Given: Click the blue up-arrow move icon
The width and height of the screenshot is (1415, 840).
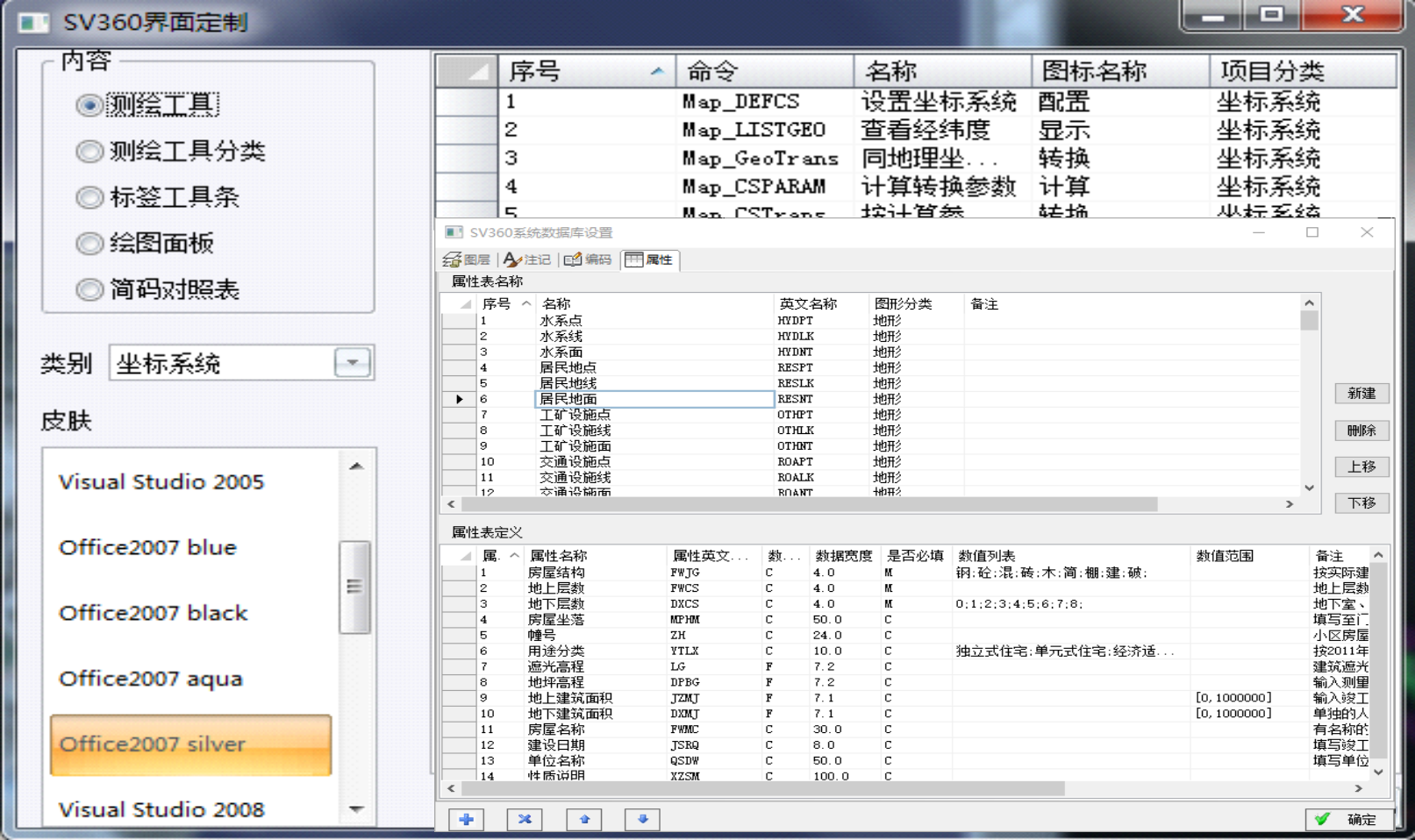Looking at the screenshot, I should click(583, 819).
